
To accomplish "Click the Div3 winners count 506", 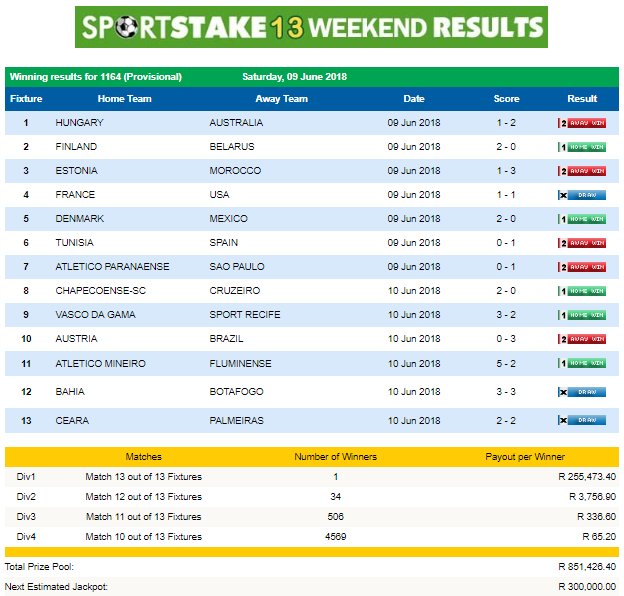I will click(335, 516).
